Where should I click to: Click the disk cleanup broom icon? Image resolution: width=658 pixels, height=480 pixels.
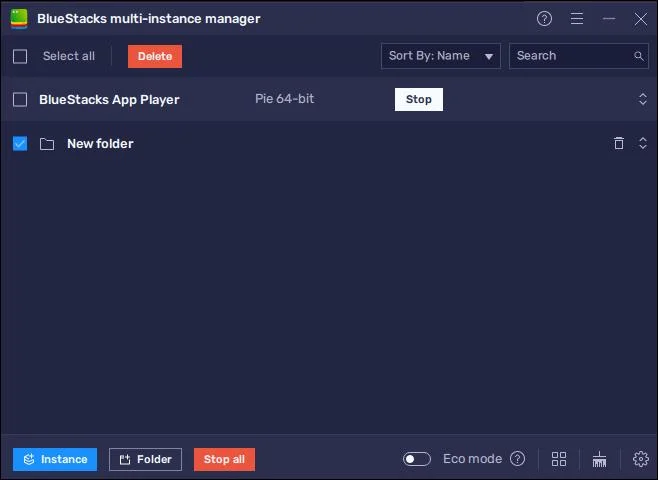[x=599, y=459]
